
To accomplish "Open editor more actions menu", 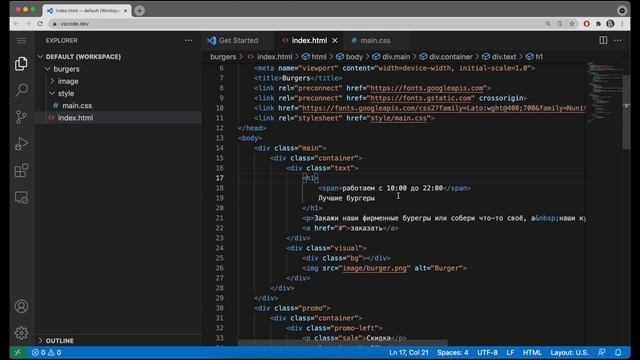I will pyautogui.click(x=618, y=40).
